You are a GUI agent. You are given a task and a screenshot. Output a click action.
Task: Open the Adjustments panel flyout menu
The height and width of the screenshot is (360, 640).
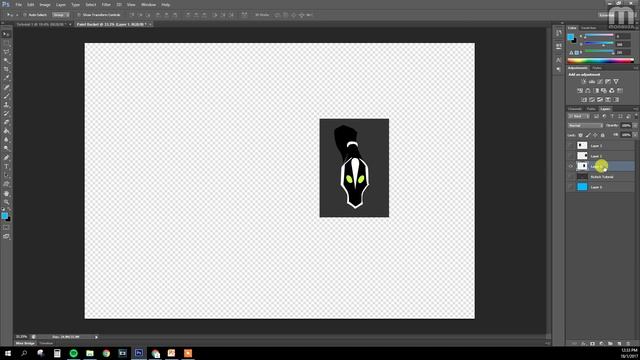[x=635, y=68]
